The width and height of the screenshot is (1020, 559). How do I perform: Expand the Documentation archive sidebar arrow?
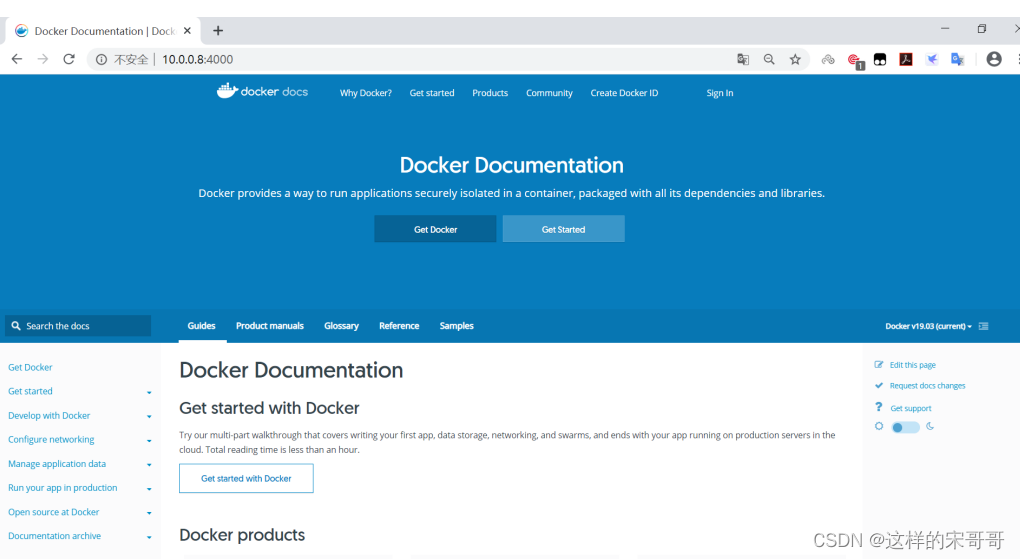[149, 537]
